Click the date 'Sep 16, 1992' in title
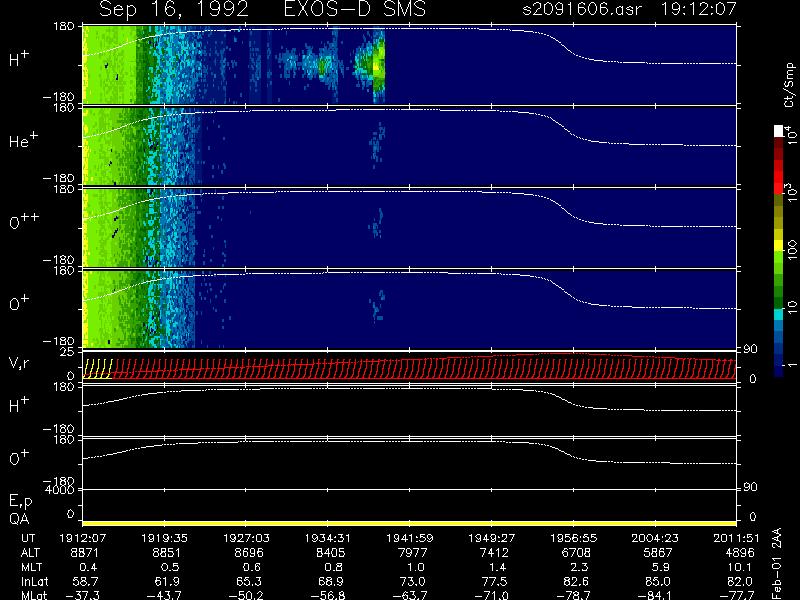The height and width of the screenshot is (600, 800). (174, 9)
